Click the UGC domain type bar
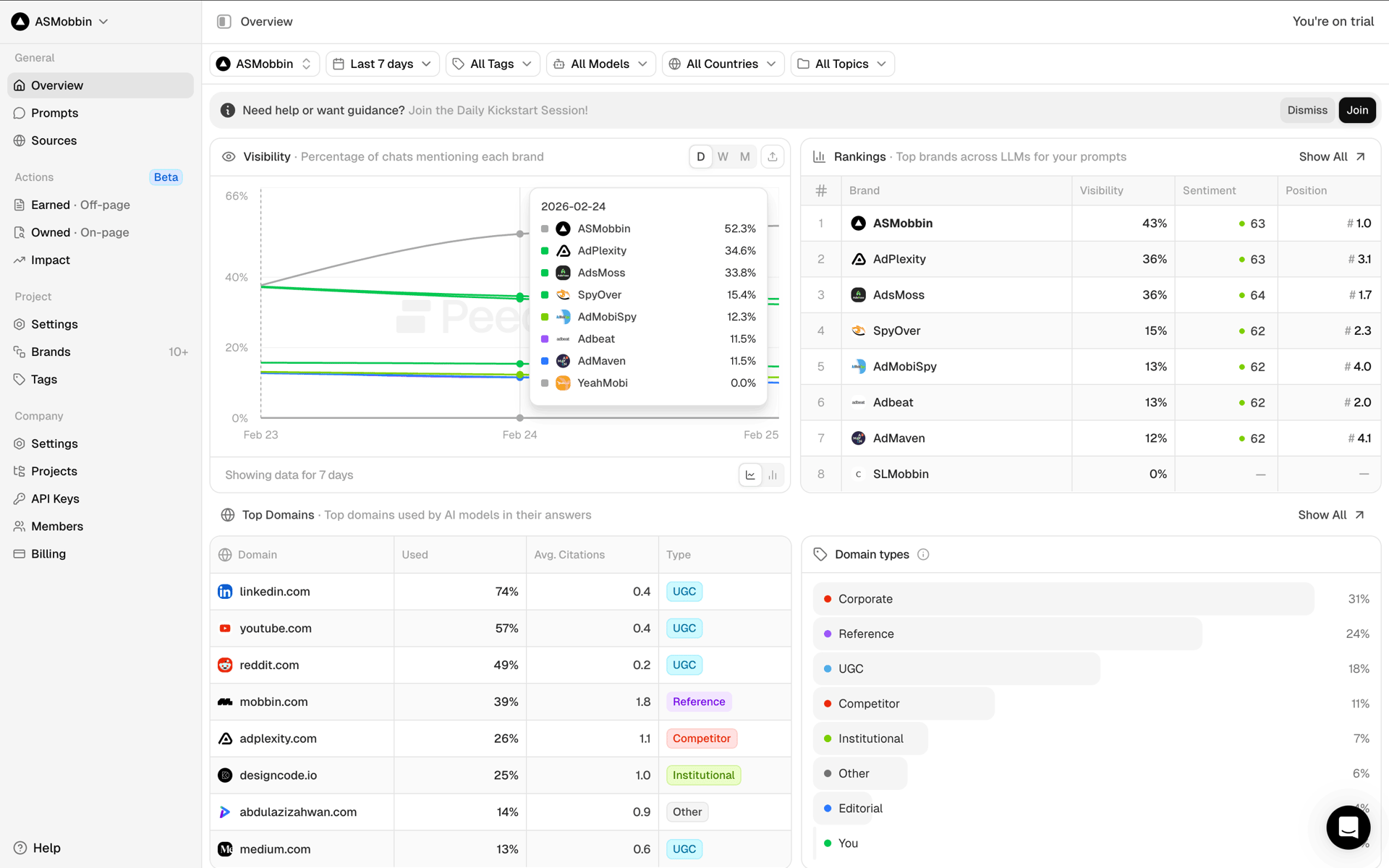 (x=956, y=669)
